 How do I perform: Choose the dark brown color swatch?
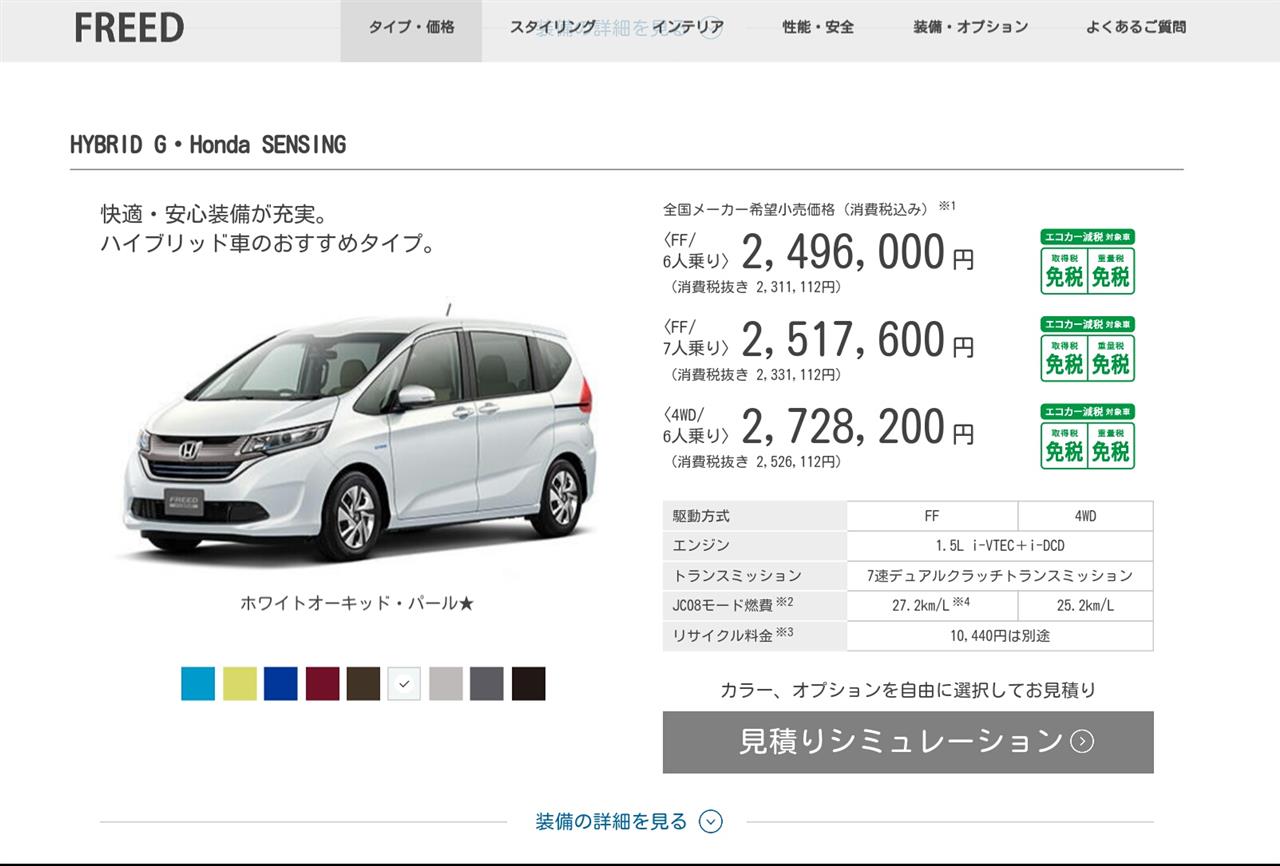click(x=363, y=684)
